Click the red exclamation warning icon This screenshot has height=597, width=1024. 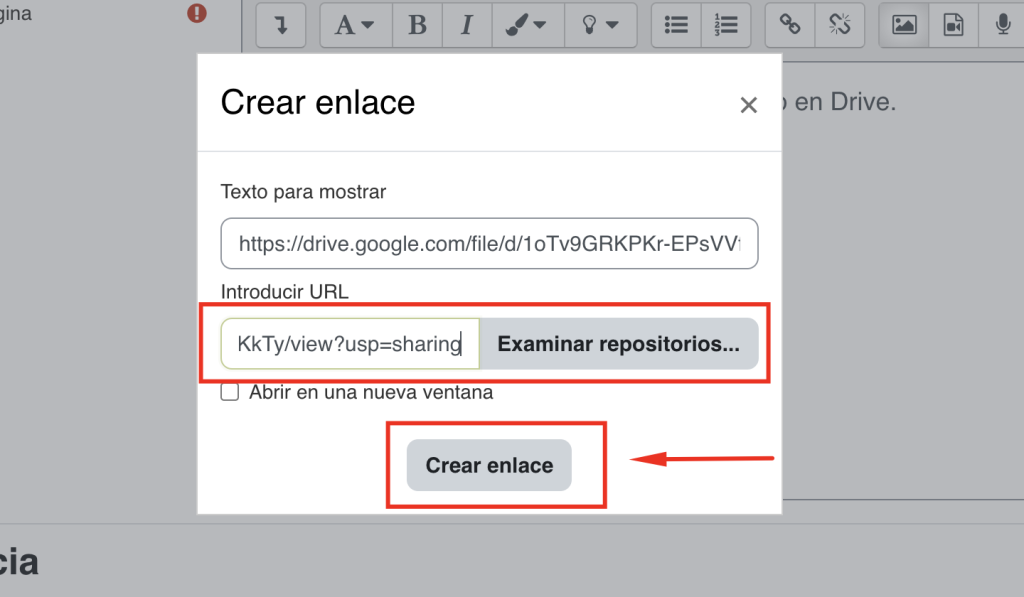[197, 14]
